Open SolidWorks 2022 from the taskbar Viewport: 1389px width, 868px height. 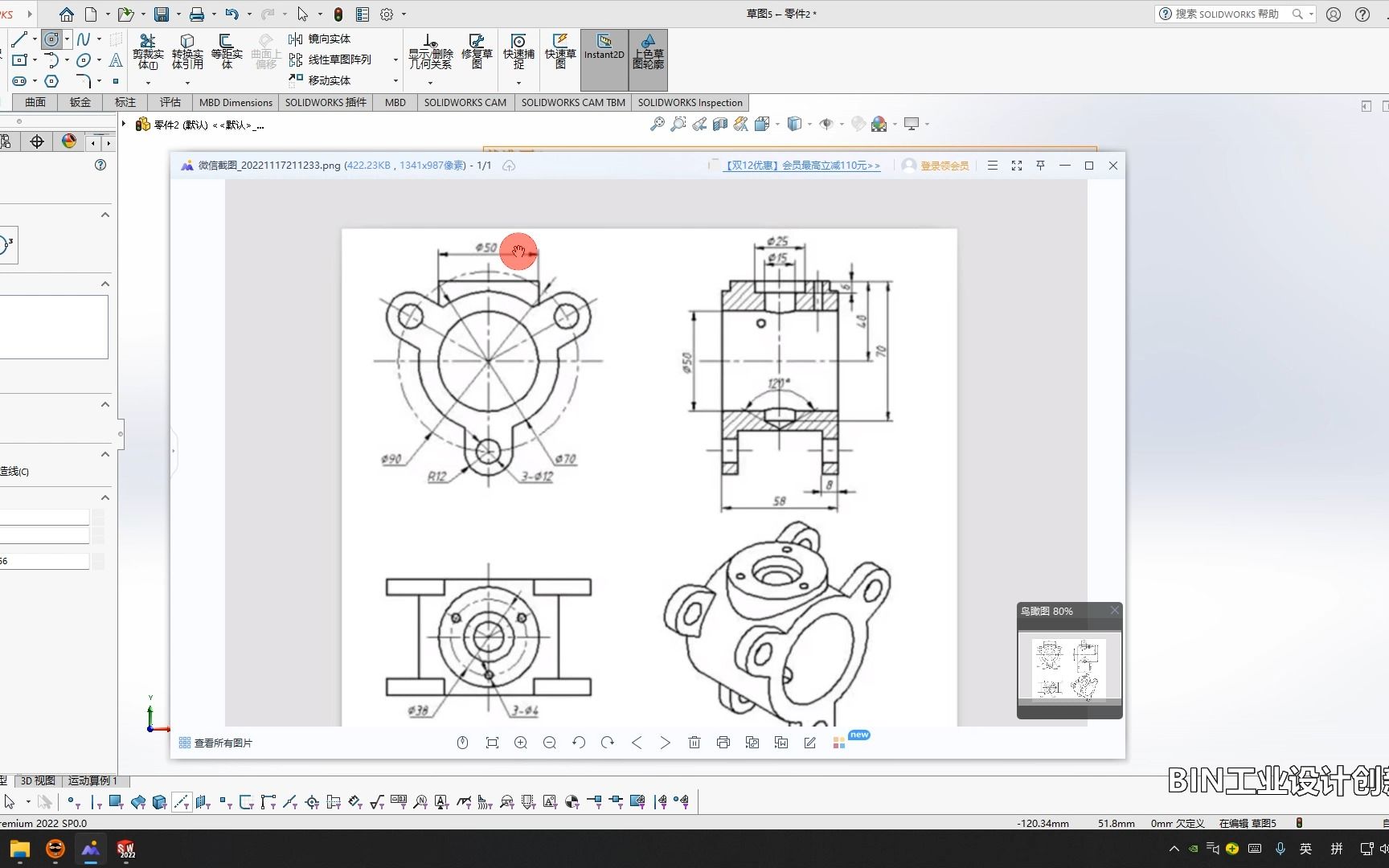[x=125, y=850]
